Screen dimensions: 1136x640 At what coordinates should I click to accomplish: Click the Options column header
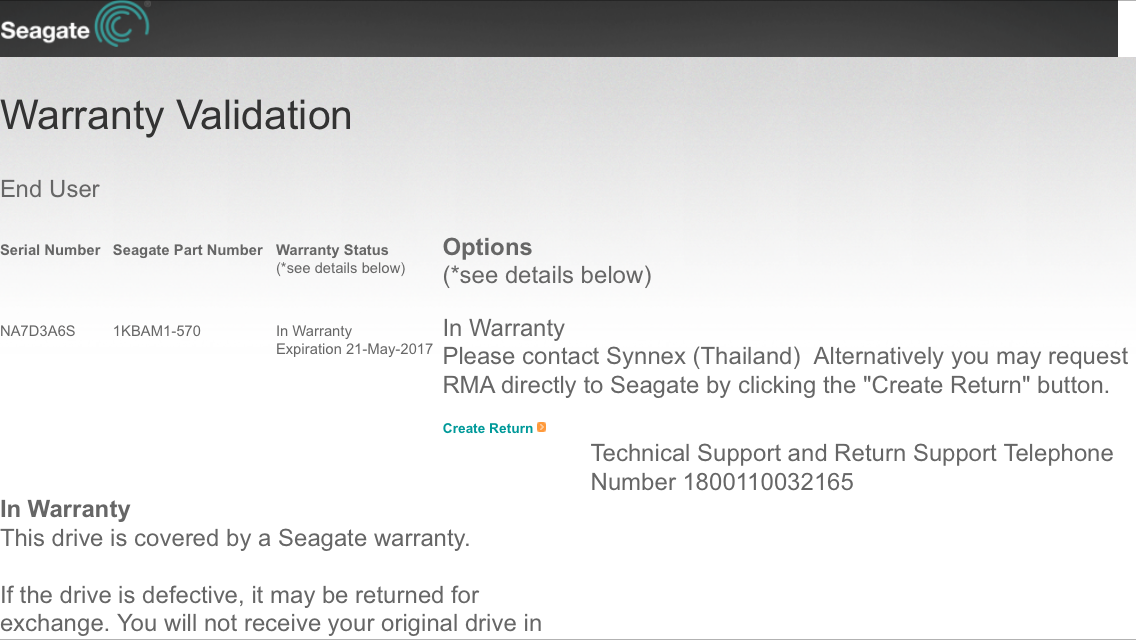487,247
